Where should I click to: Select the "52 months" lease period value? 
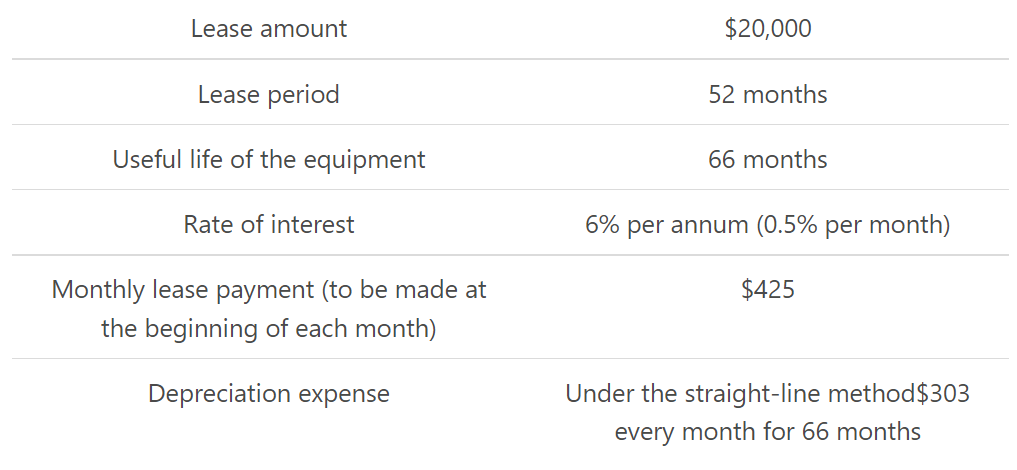[x=767, y=95]
